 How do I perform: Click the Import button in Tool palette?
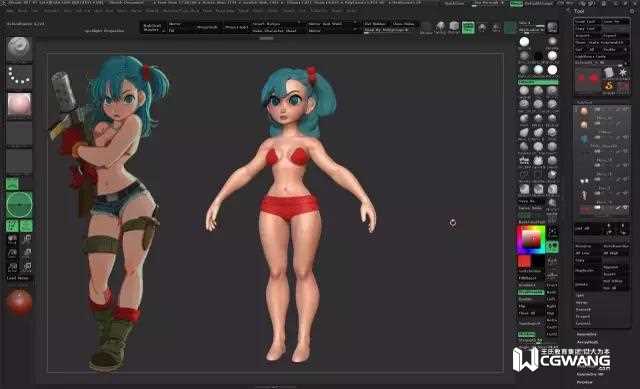pos(588,36)
